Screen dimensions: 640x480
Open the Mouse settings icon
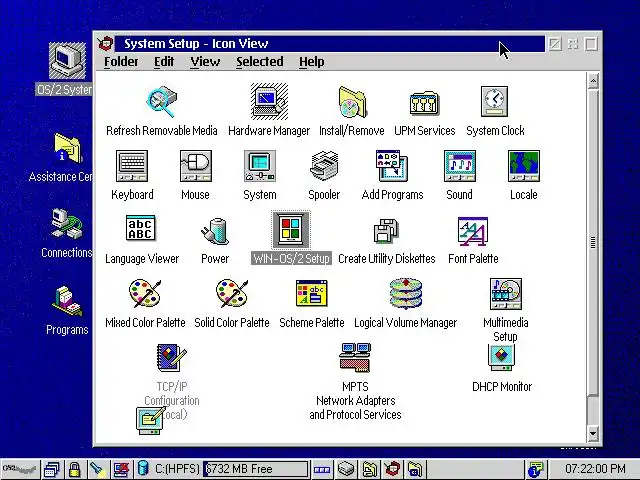[x=196, y=166]
